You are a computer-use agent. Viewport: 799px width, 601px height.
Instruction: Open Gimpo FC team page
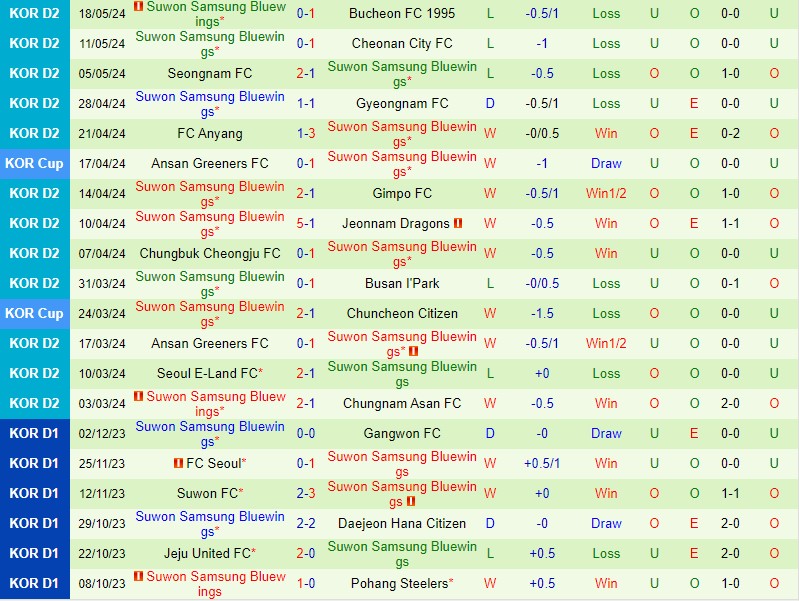click(x=402, y=193)
